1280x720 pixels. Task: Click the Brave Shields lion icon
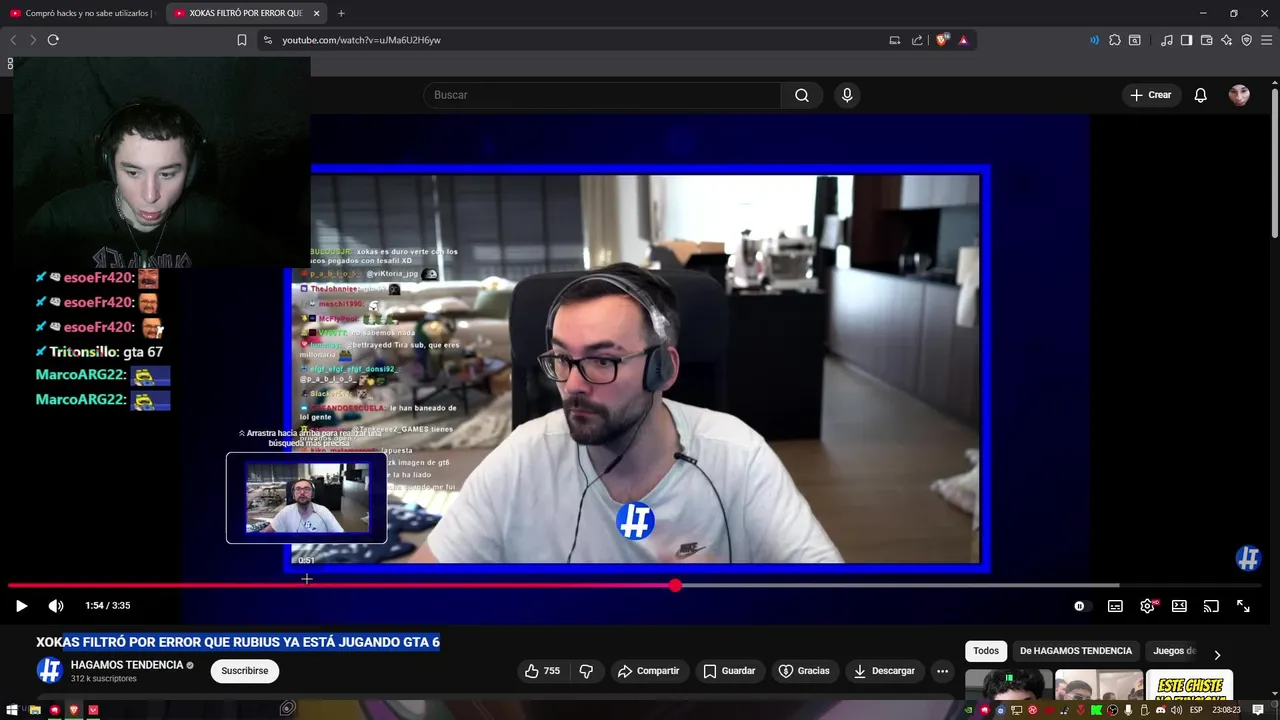point(941,40)
